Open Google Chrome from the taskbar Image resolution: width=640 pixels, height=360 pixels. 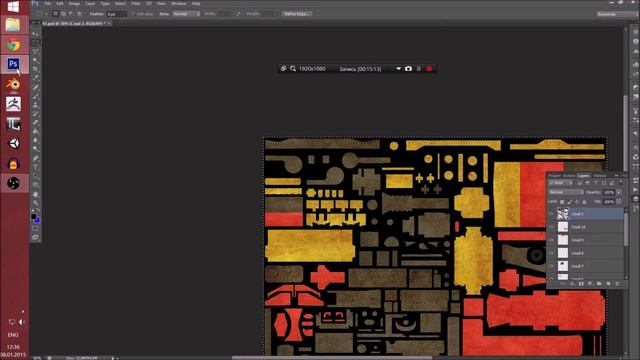point(13,44)
